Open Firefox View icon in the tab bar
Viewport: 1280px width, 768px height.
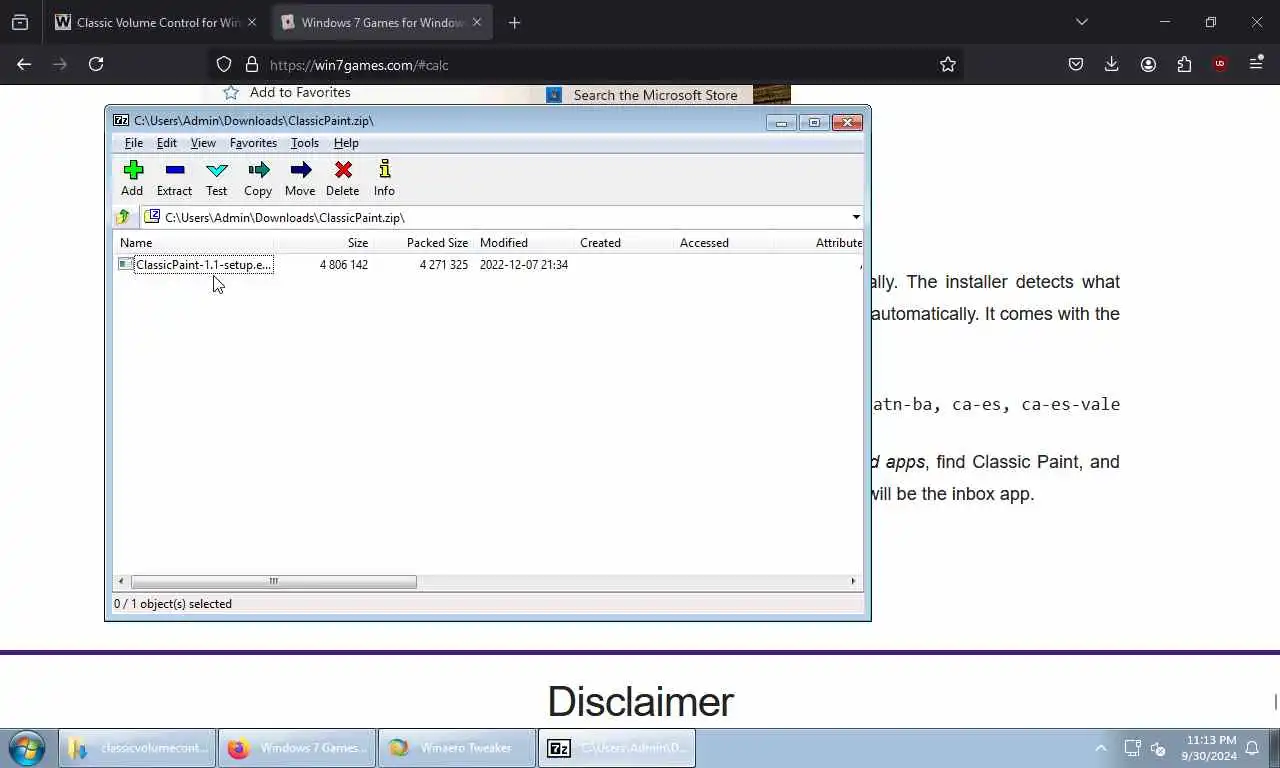(20, 22)
